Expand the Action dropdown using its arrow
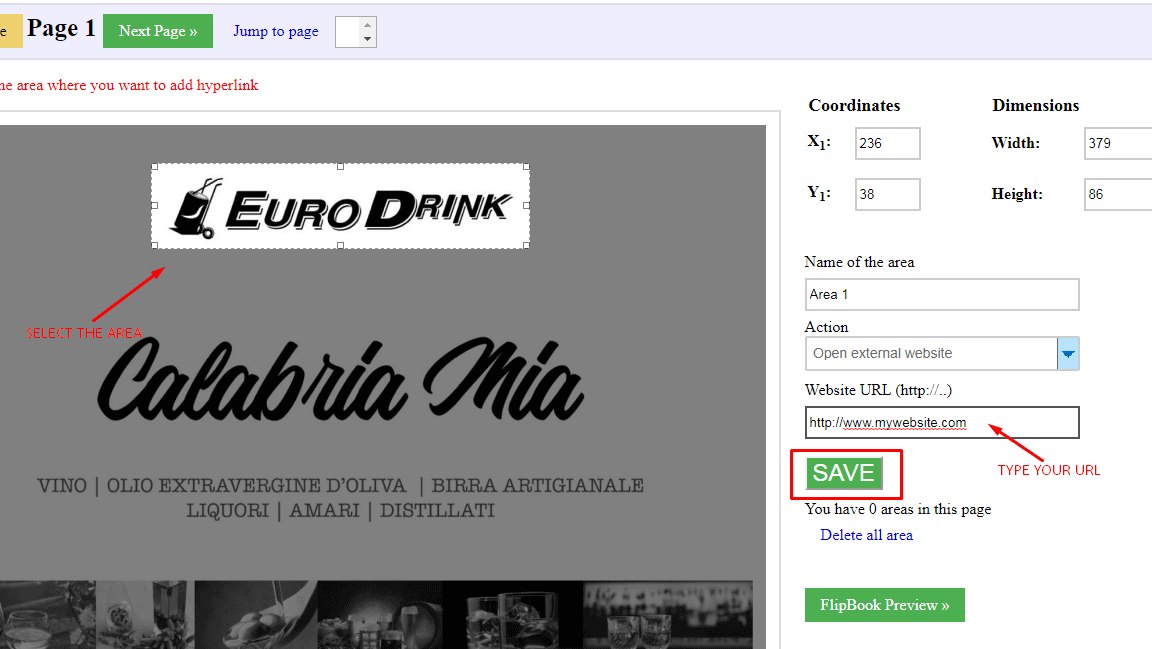This screenshot has width=1152, height=649. [x=1068, y=354]
